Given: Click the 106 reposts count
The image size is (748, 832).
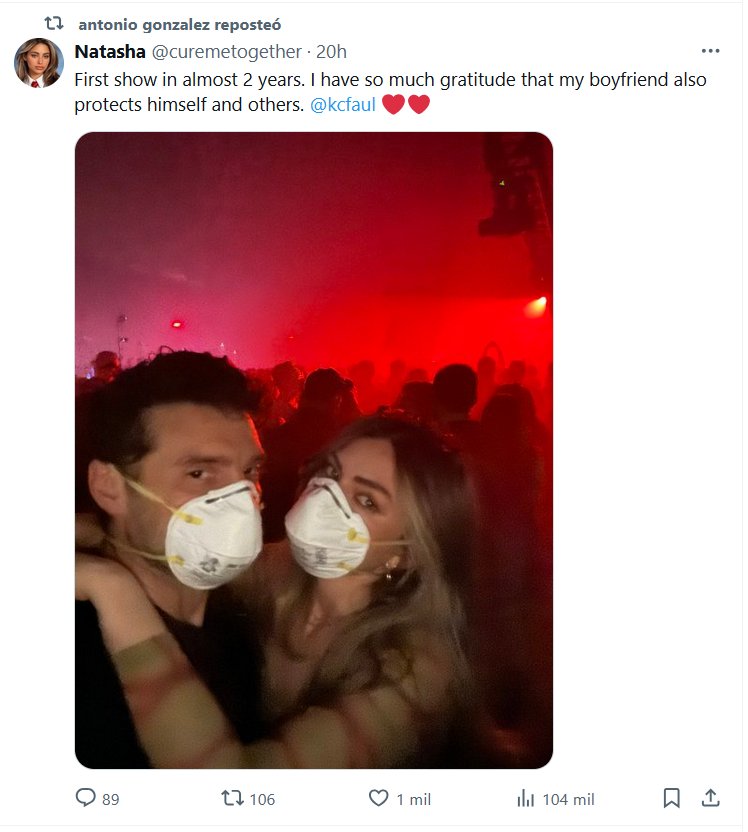Looking at the screenshot, I should point(262,800).
